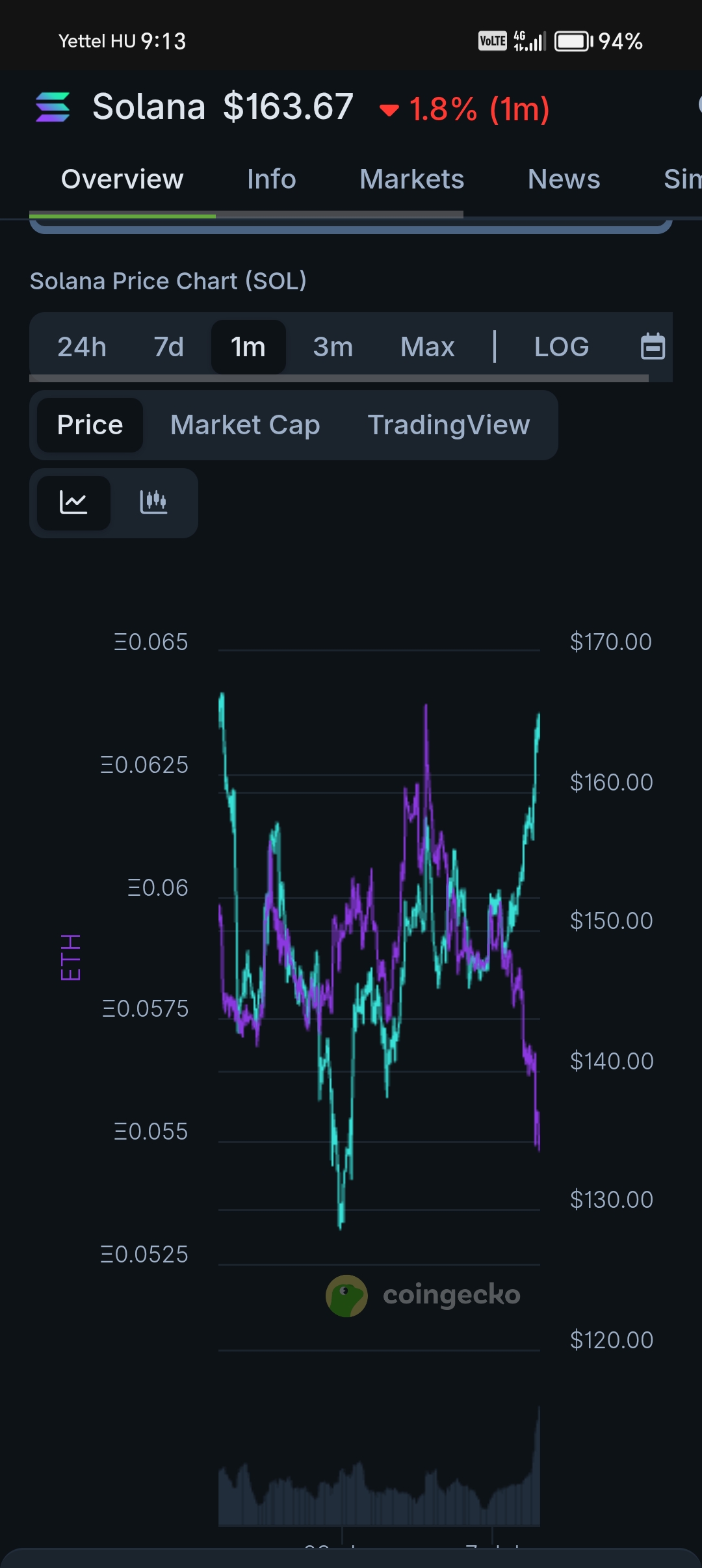Image resolution: width=702 pixels, height=1568 pixels.
Task: Tap the Ξ0.06 axis label
Action: click(158, 887)
